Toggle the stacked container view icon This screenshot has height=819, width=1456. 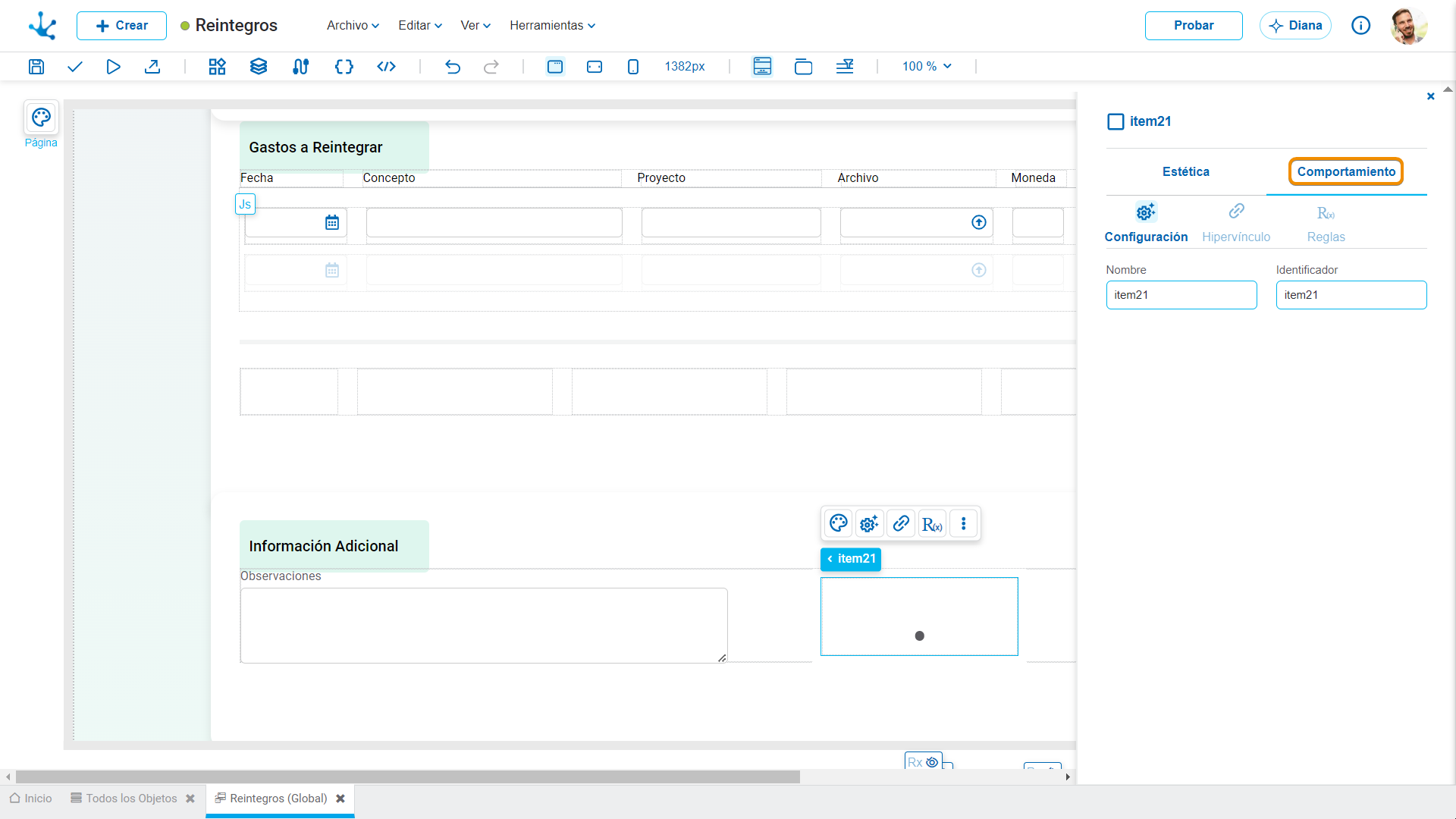pos(803,67)
